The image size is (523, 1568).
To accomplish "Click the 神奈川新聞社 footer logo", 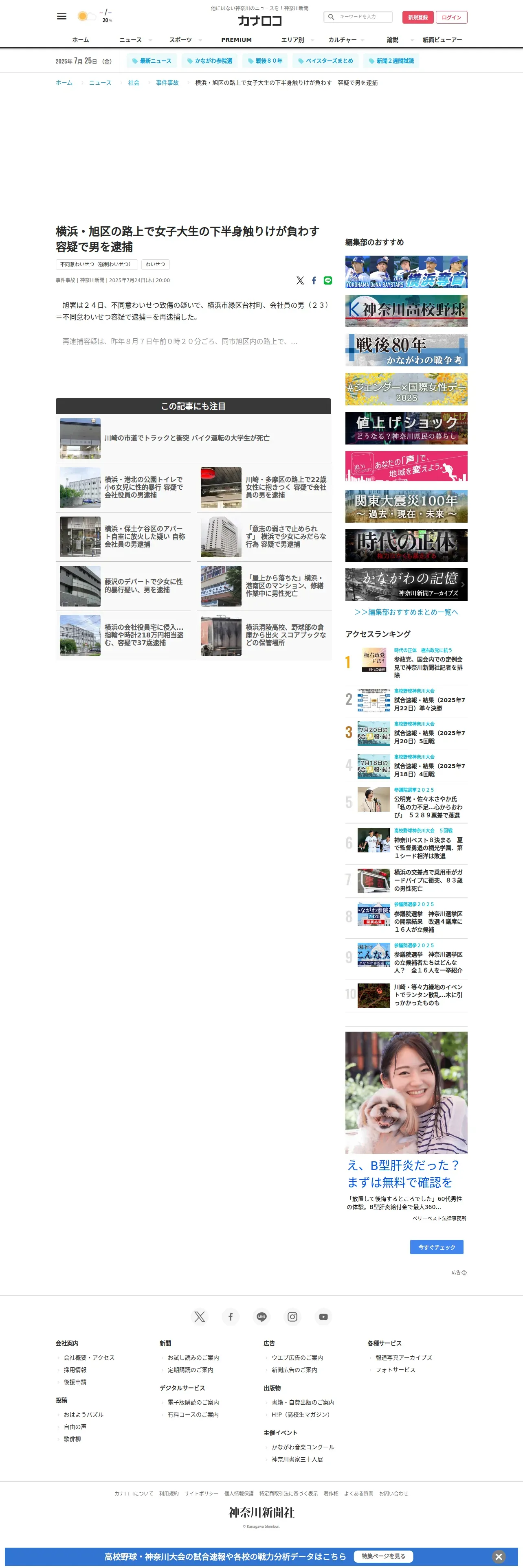I will (x=261, y=1512).
